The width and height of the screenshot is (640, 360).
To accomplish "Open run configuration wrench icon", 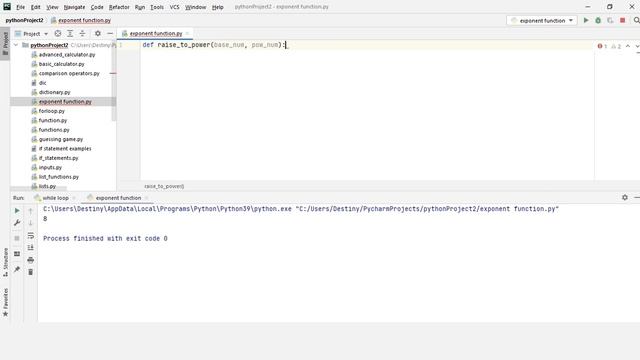I will tap(17, 223).
